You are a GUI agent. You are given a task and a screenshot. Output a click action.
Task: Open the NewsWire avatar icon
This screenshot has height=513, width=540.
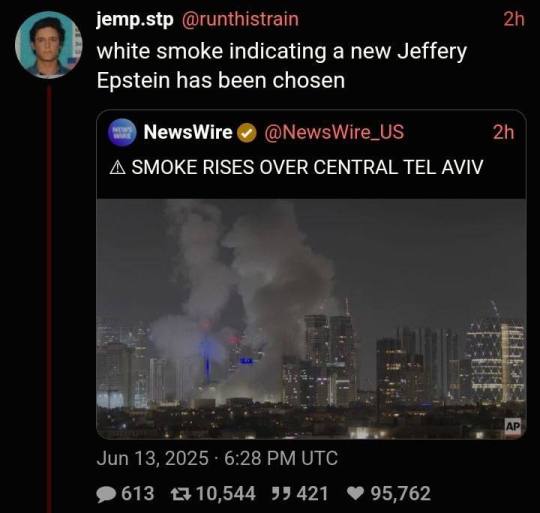tap(122, 132)
